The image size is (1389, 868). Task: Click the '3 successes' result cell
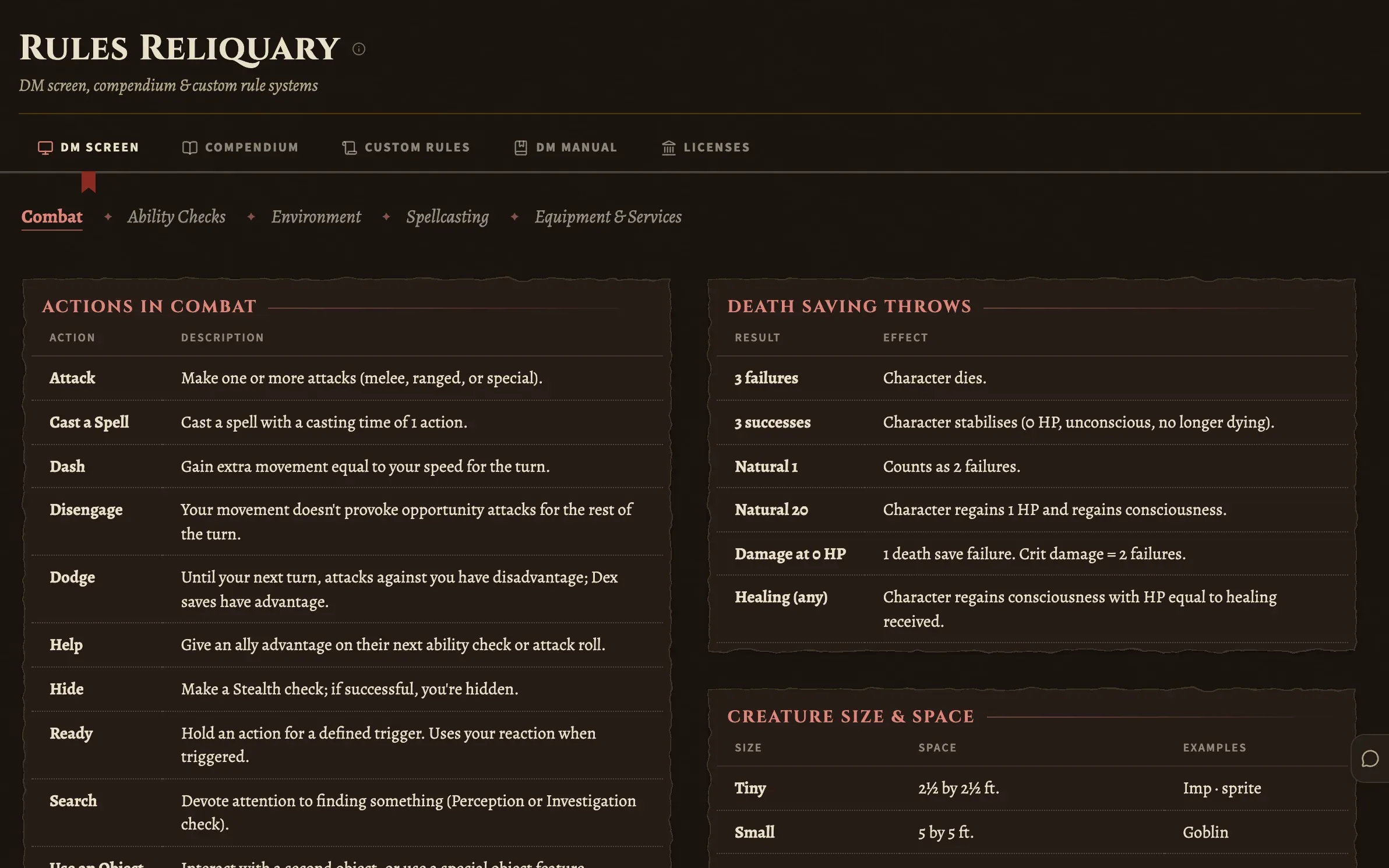click(x=773, y=422)
